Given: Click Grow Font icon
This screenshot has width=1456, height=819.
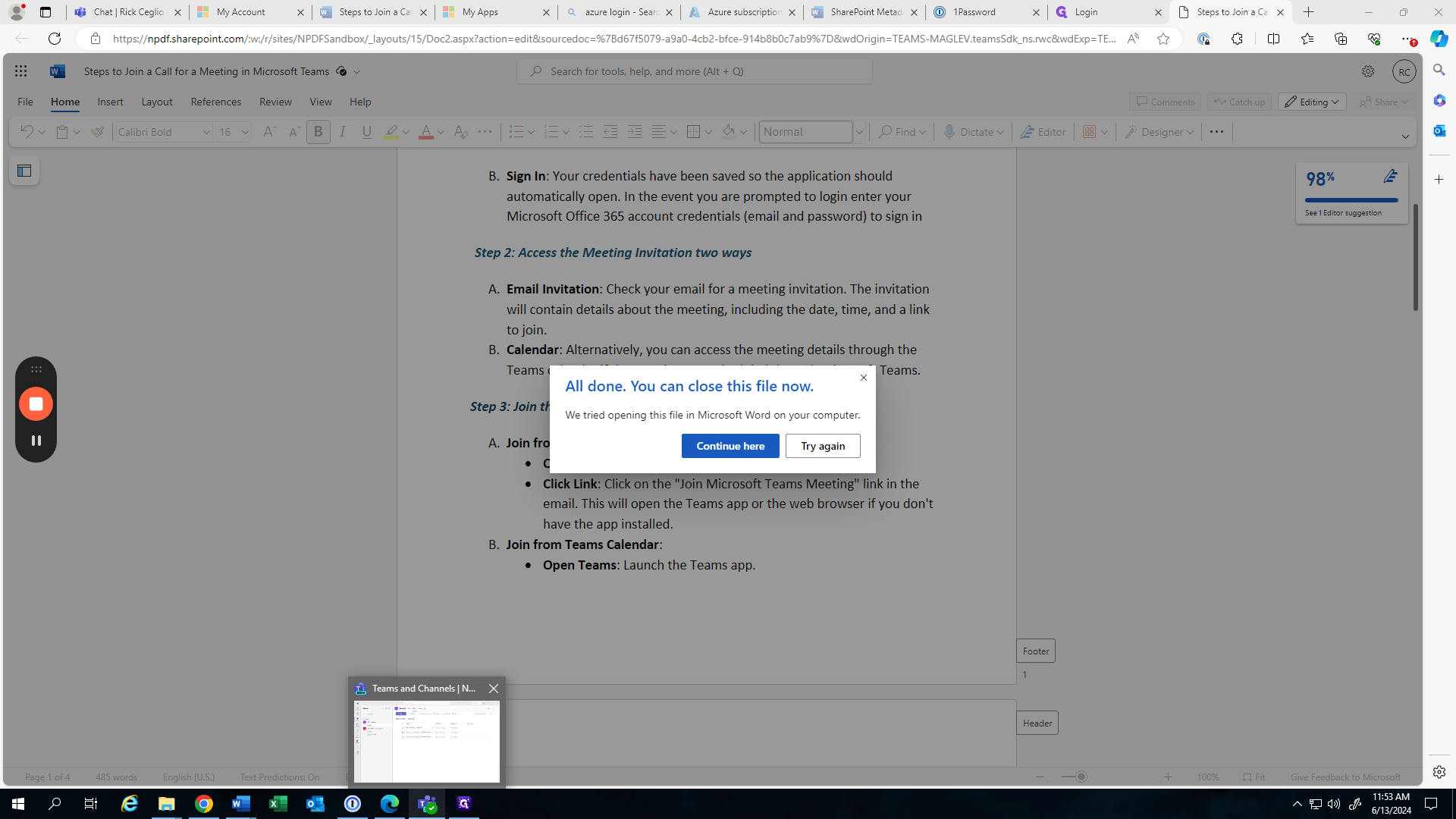Looking at the screenshot, I should point(269,132).
